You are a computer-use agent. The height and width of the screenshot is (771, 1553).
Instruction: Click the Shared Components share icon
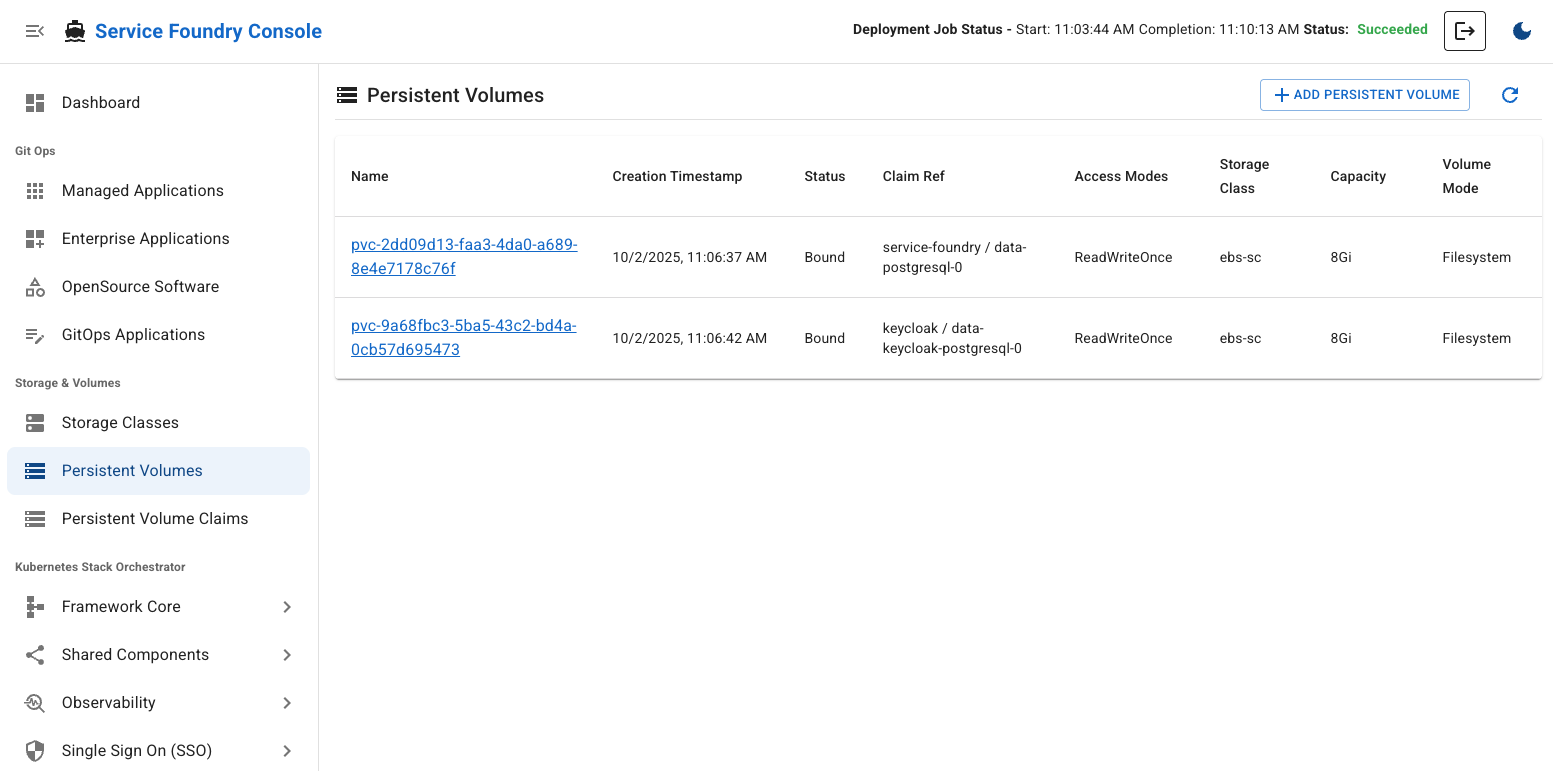(35, 654)
